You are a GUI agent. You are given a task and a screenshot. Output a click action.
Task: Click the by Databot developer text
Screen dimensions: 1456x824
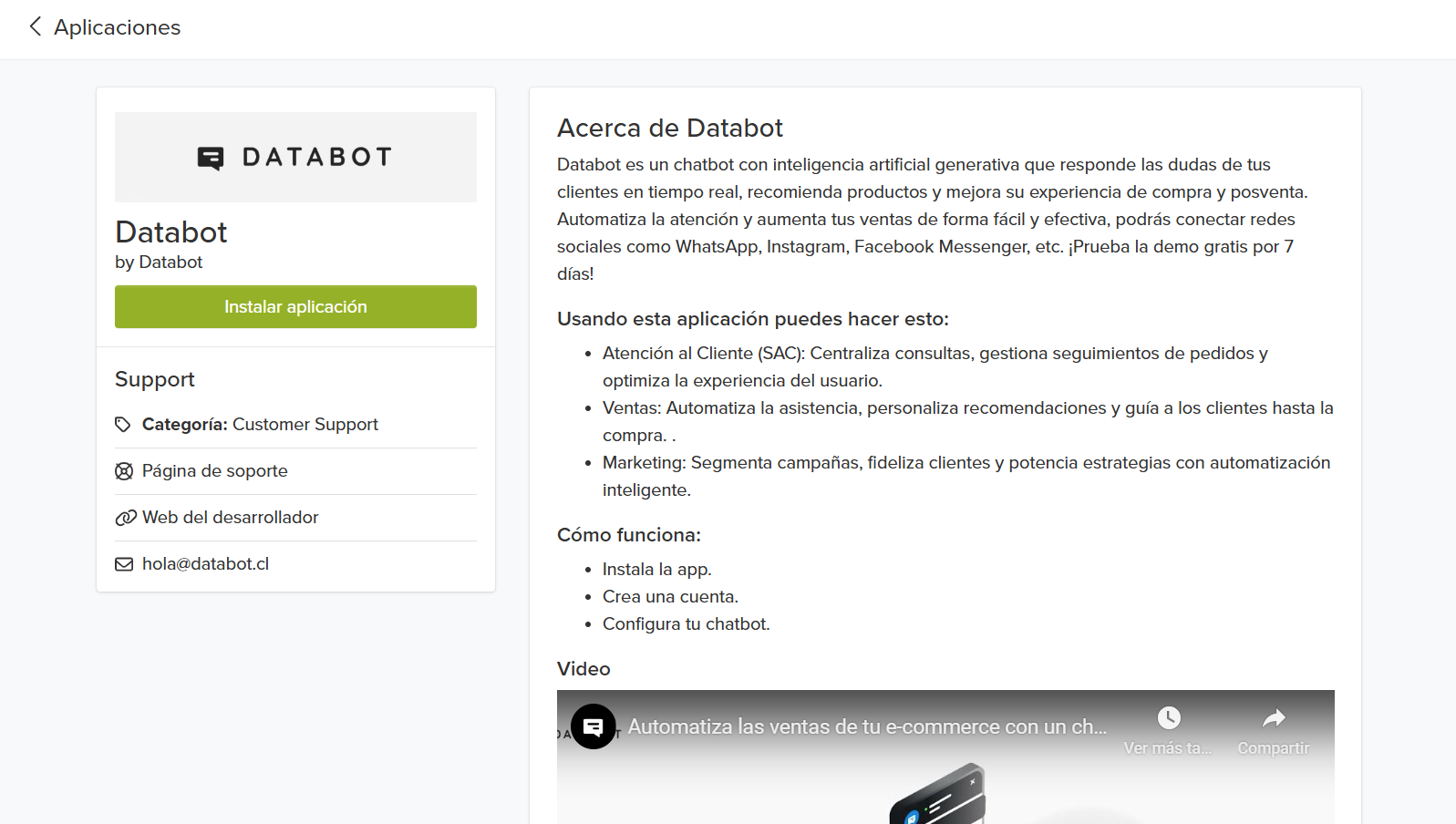click(159, 263)
